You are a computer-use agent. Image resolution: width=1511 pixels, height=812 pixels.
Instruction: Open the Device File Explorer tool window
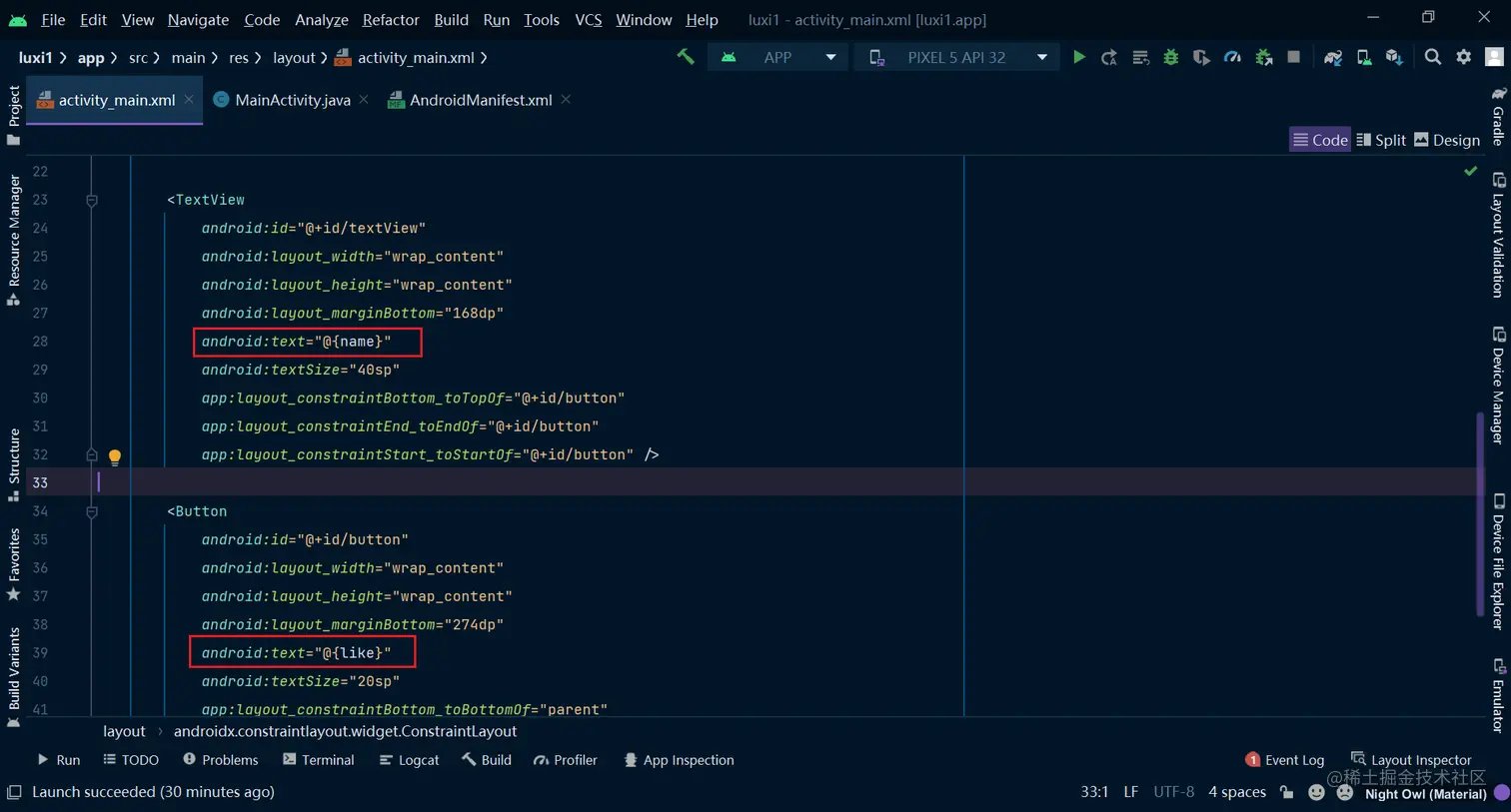click(x=1498, y=561)
